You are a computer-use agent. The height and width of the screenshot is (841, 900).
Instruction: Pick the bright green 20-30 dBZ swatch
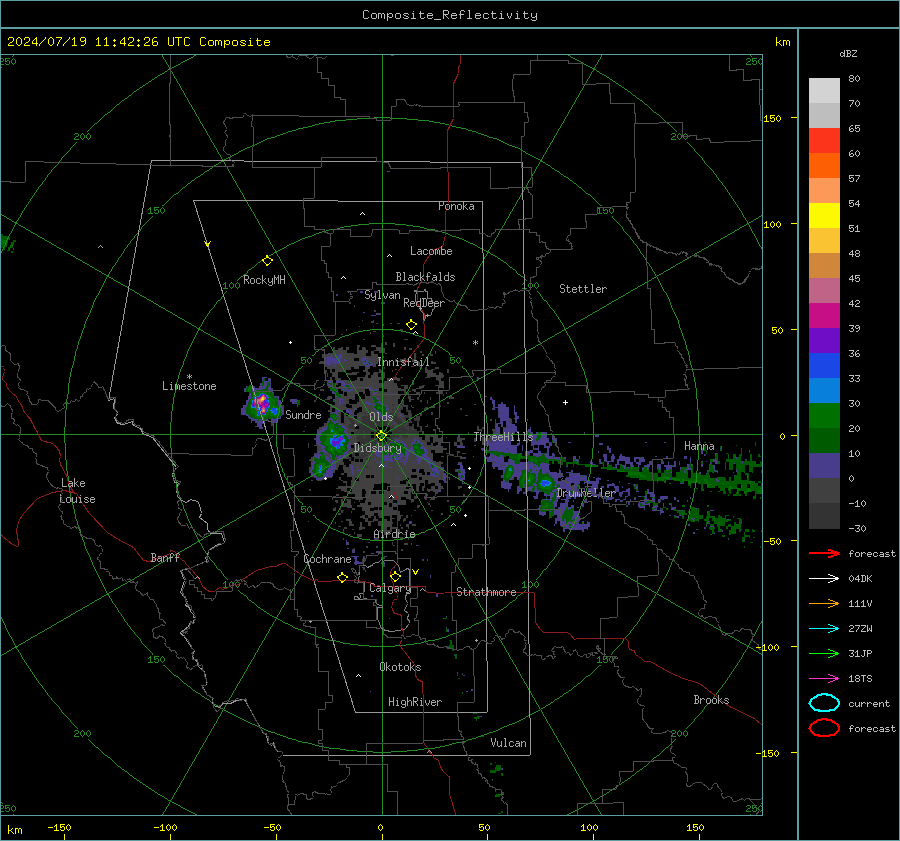tap(824, 415)
